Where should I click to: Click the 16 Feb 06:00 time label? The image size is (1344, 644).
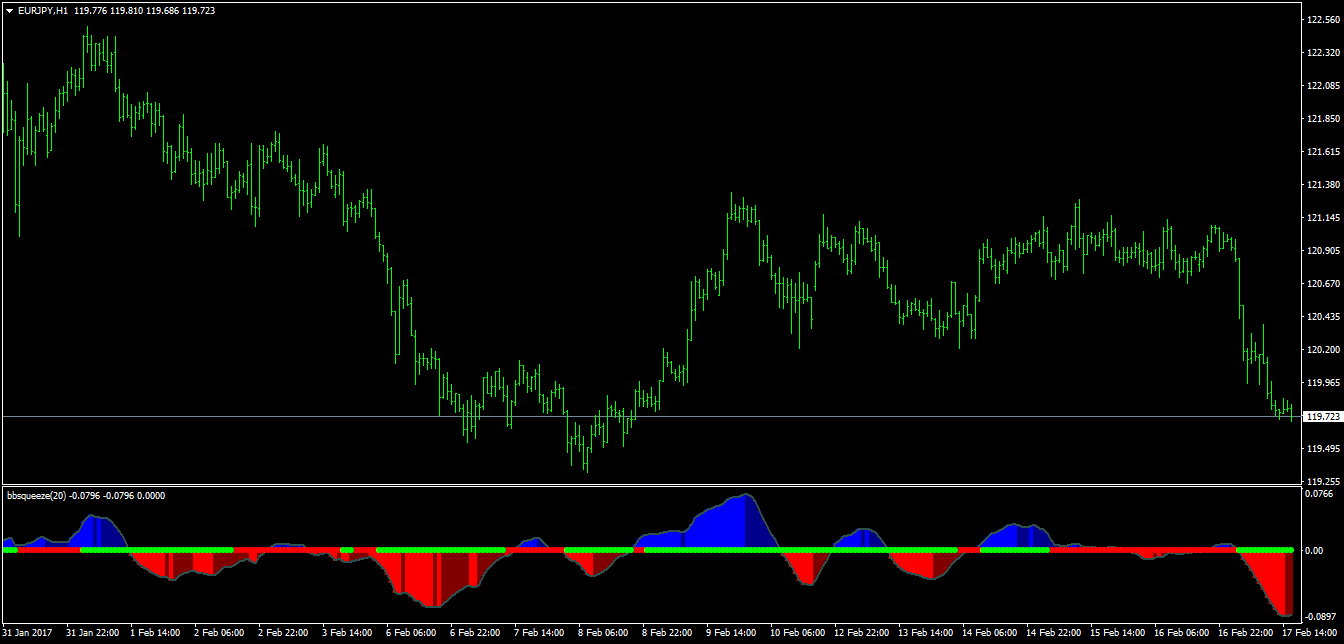[x=1182, y=634]
